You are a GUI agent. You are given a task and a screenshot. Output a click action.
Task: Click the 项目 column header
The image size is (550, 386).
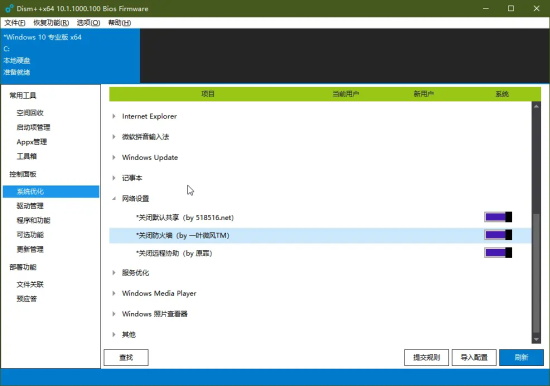coord(208,94)
